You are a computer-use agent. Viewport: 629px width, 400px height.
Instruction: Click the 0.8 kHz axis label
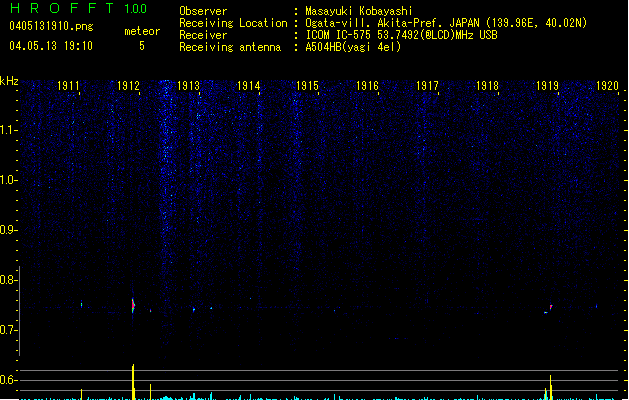pos(8,280)
